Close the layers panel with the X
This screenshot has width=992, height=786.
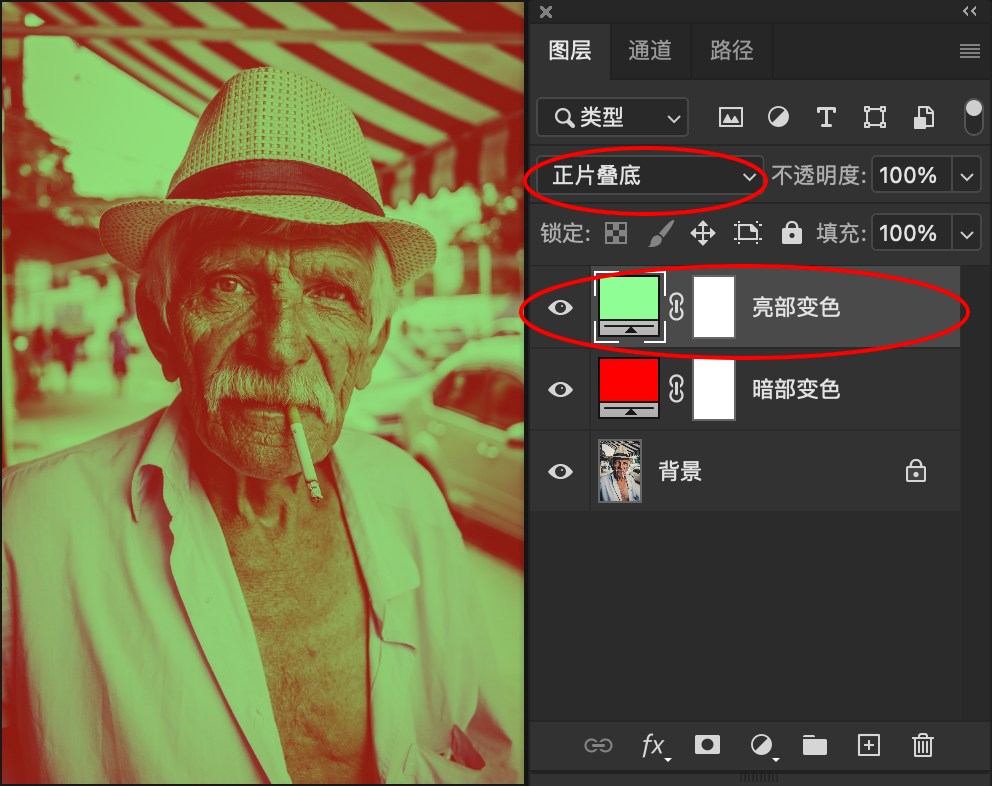click(546, 11)
